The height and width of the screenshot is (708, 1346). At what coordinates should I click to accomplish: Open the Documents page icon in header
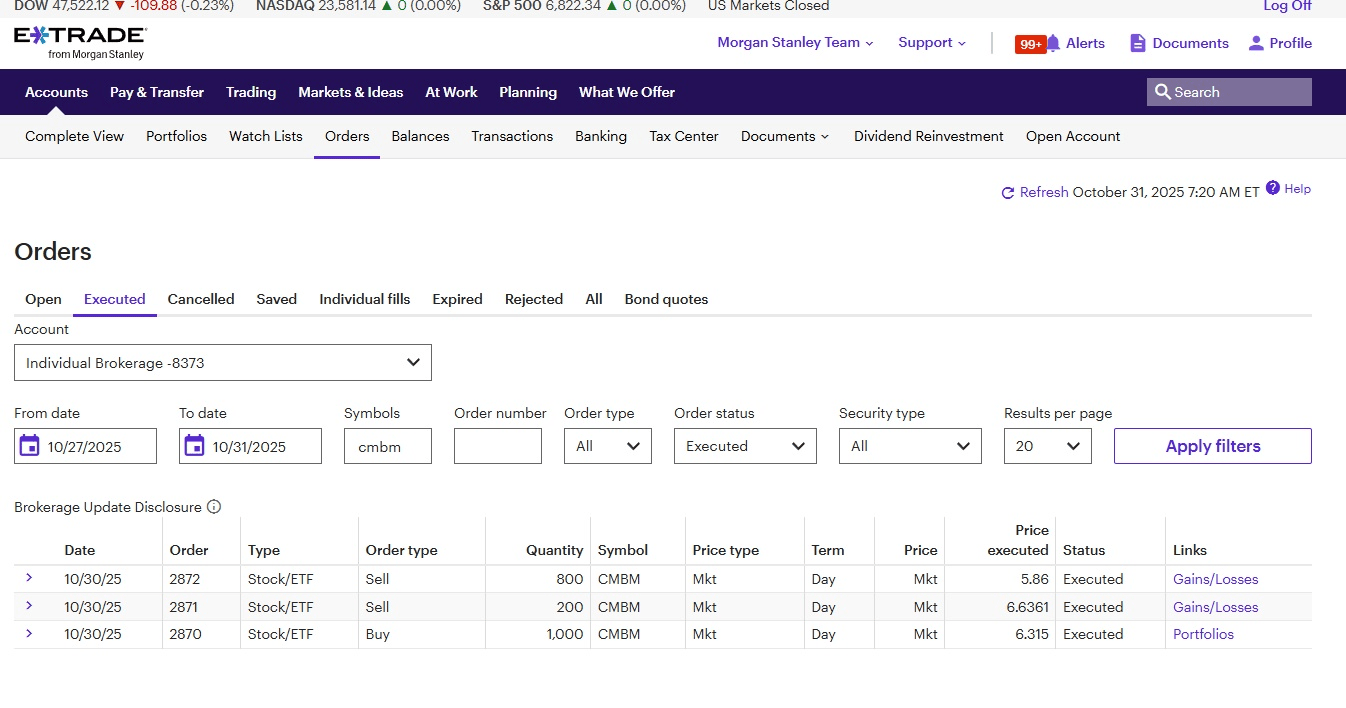[x=1137, y=43]
